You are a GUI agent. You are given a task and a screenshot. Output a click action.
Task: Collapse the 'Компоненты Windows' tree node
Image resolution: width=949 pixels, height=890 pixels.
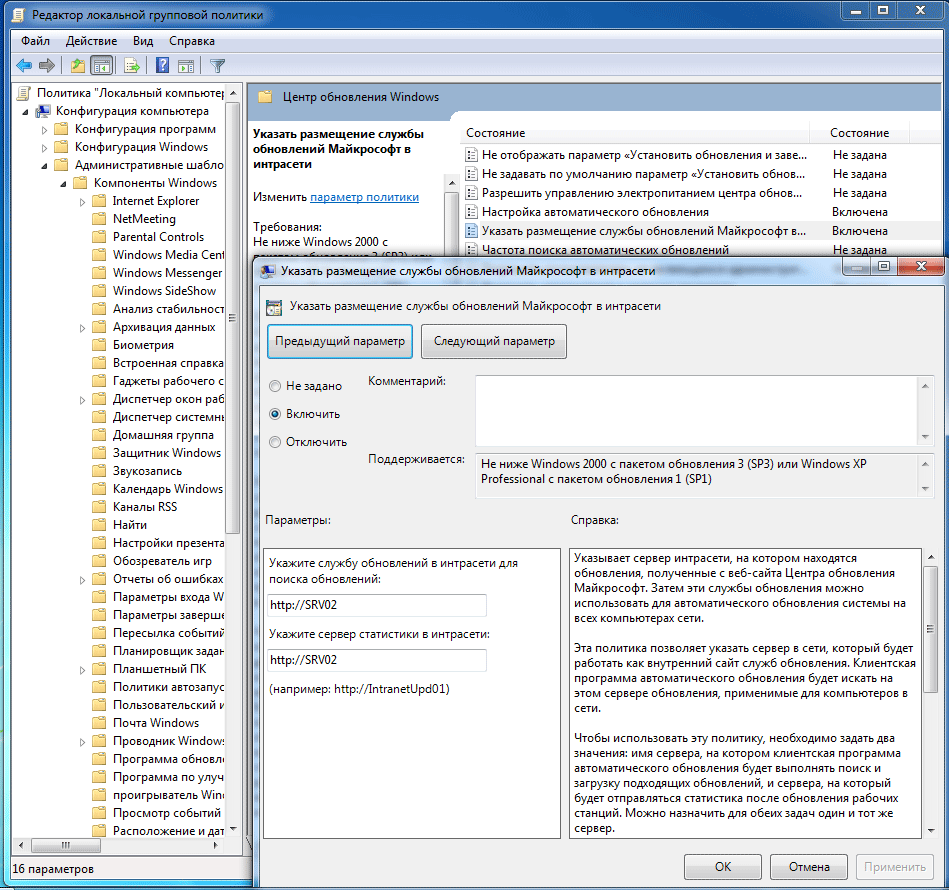pos(63,183)
